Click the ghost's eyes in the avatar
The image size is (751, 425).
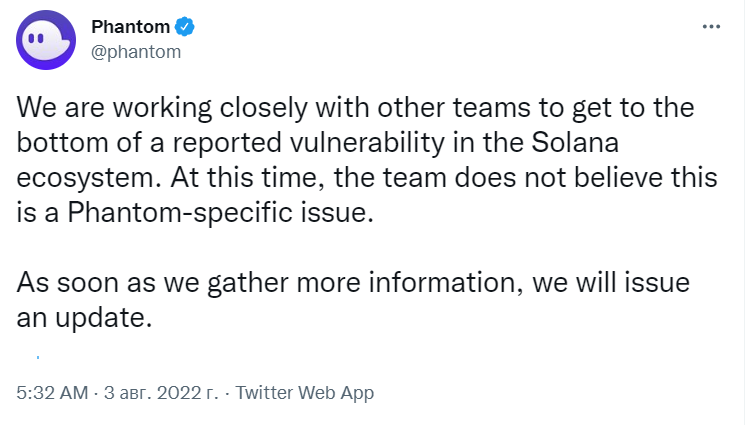(x=36, y=38)
